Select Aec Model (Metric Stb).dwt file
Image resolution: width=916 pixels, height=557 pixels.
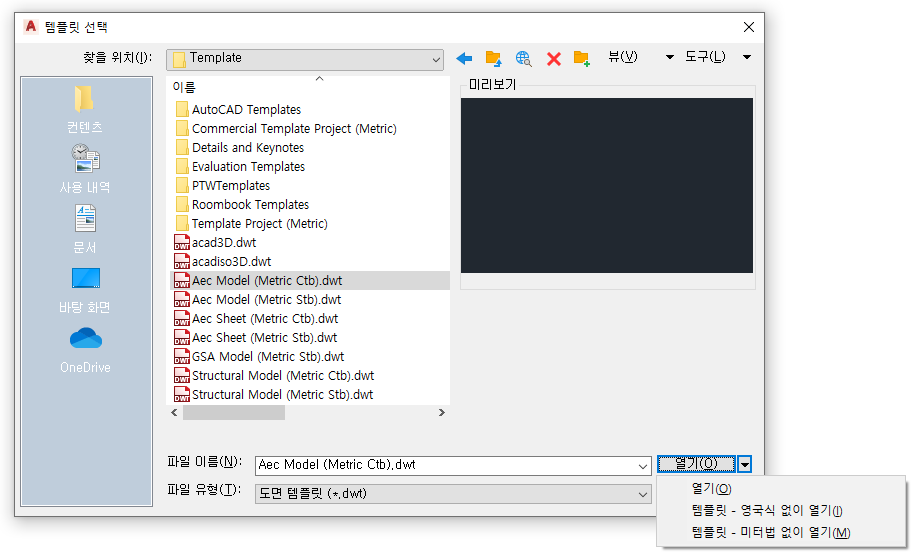point(258,299)
